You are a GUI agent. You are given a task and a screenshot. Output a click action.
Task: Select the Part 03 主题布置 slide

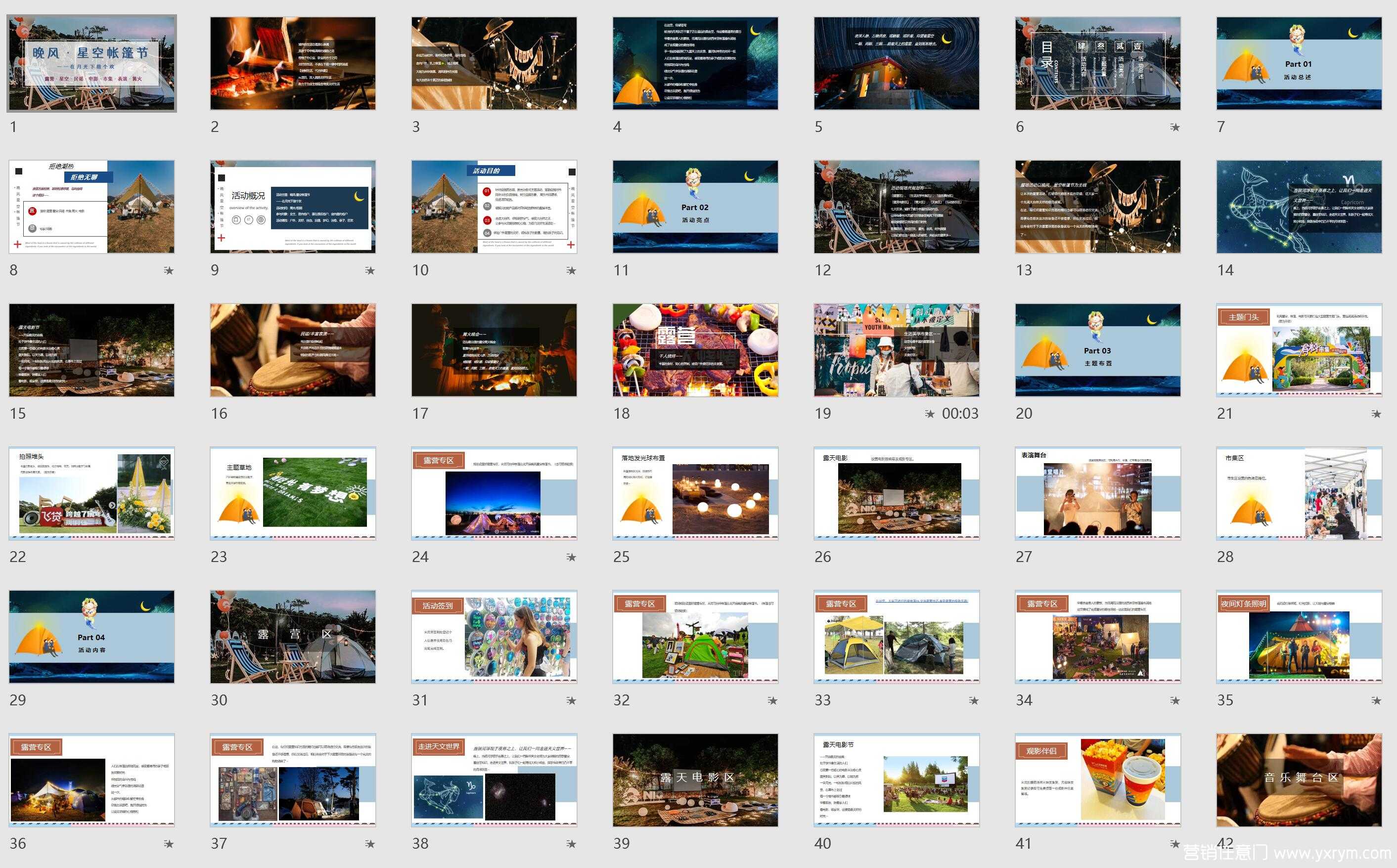(x=1097, y=350)
